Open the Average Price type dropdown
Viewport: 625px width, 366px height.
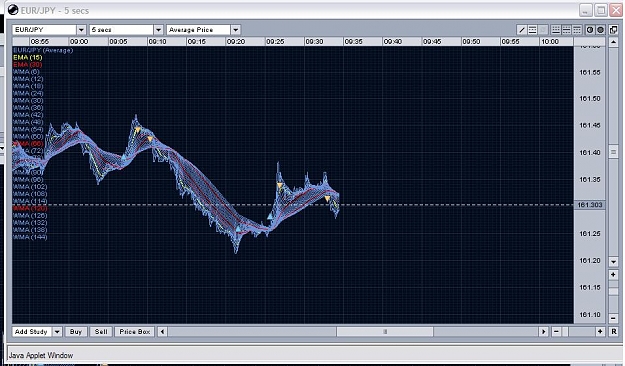tap(236, 30)
